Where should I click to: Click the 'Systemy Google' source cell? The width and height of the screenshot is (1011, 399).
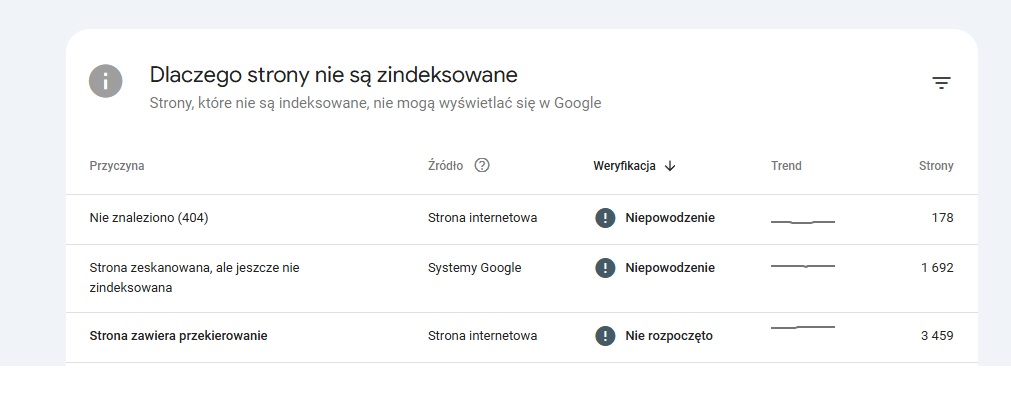coord(475,268)
